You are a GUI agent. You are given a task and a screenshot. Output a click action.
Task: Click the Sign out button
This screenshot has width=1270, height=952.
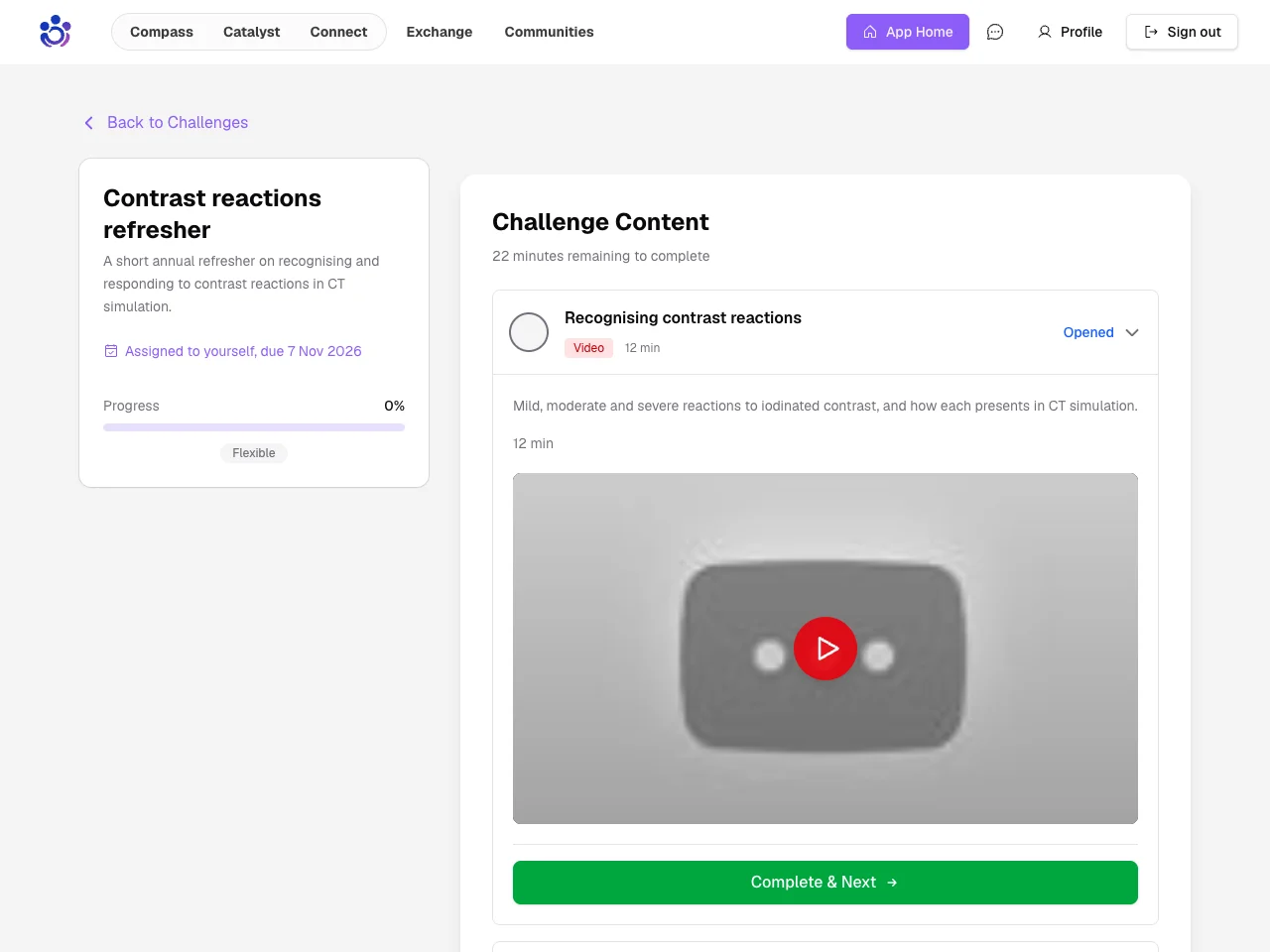(x=1182, y=32)
